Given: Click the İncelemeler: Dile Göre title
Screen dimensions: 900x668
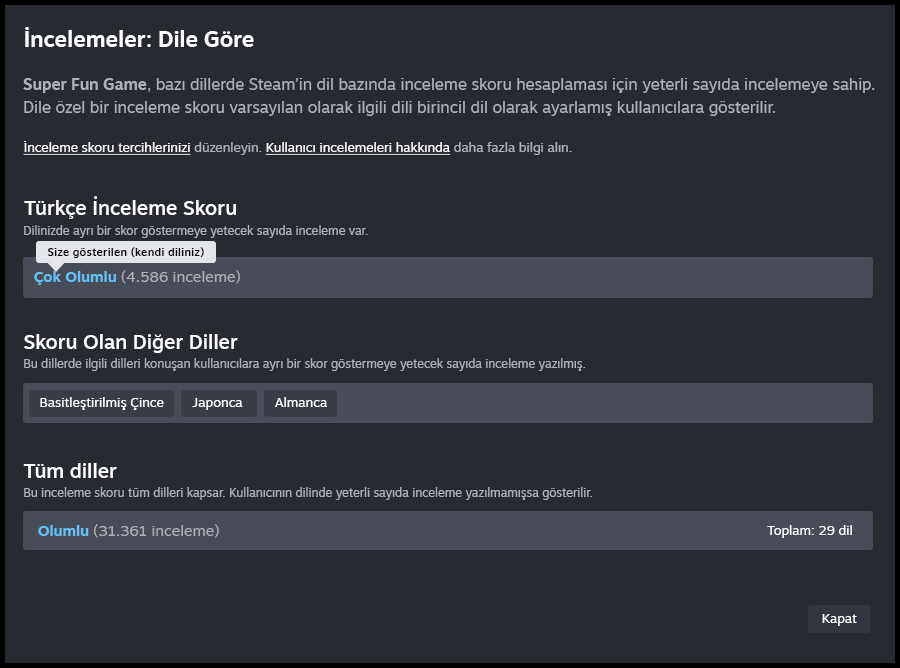Looking at the screenshot, I should pos(138,40).
